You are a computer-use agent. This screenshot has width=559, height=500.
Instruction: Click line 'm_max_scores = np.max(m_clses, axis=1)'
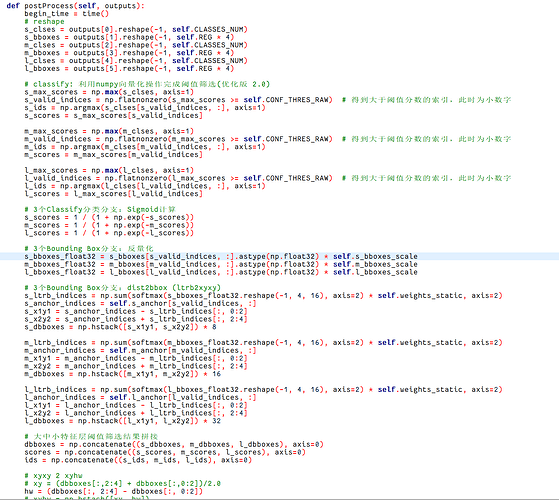pyautogui.click(x=109, y=131)
